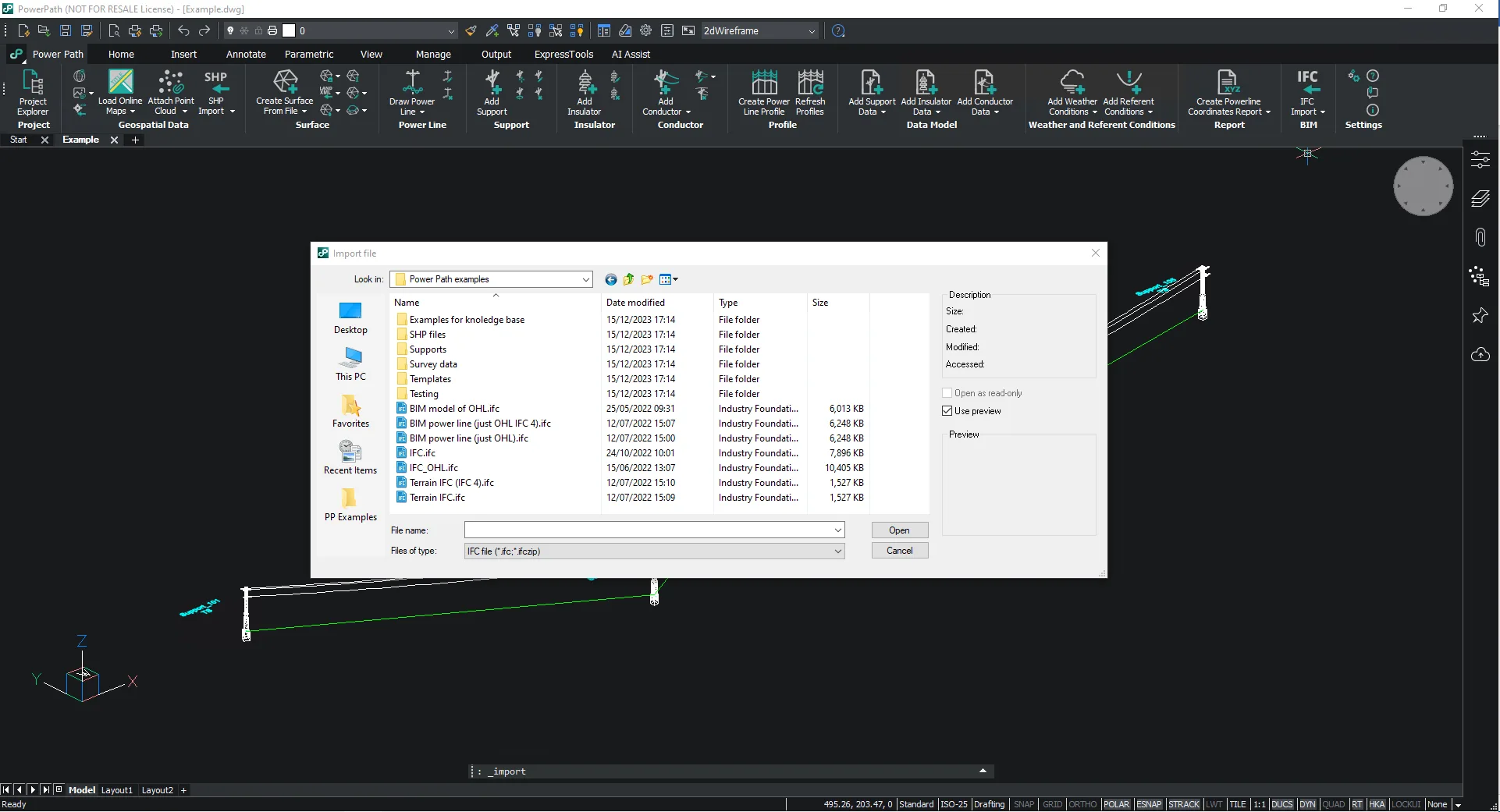Open the Annotate ribbon tab
1500x812 pixels.
pyautogui.click(x=246, y=55)
